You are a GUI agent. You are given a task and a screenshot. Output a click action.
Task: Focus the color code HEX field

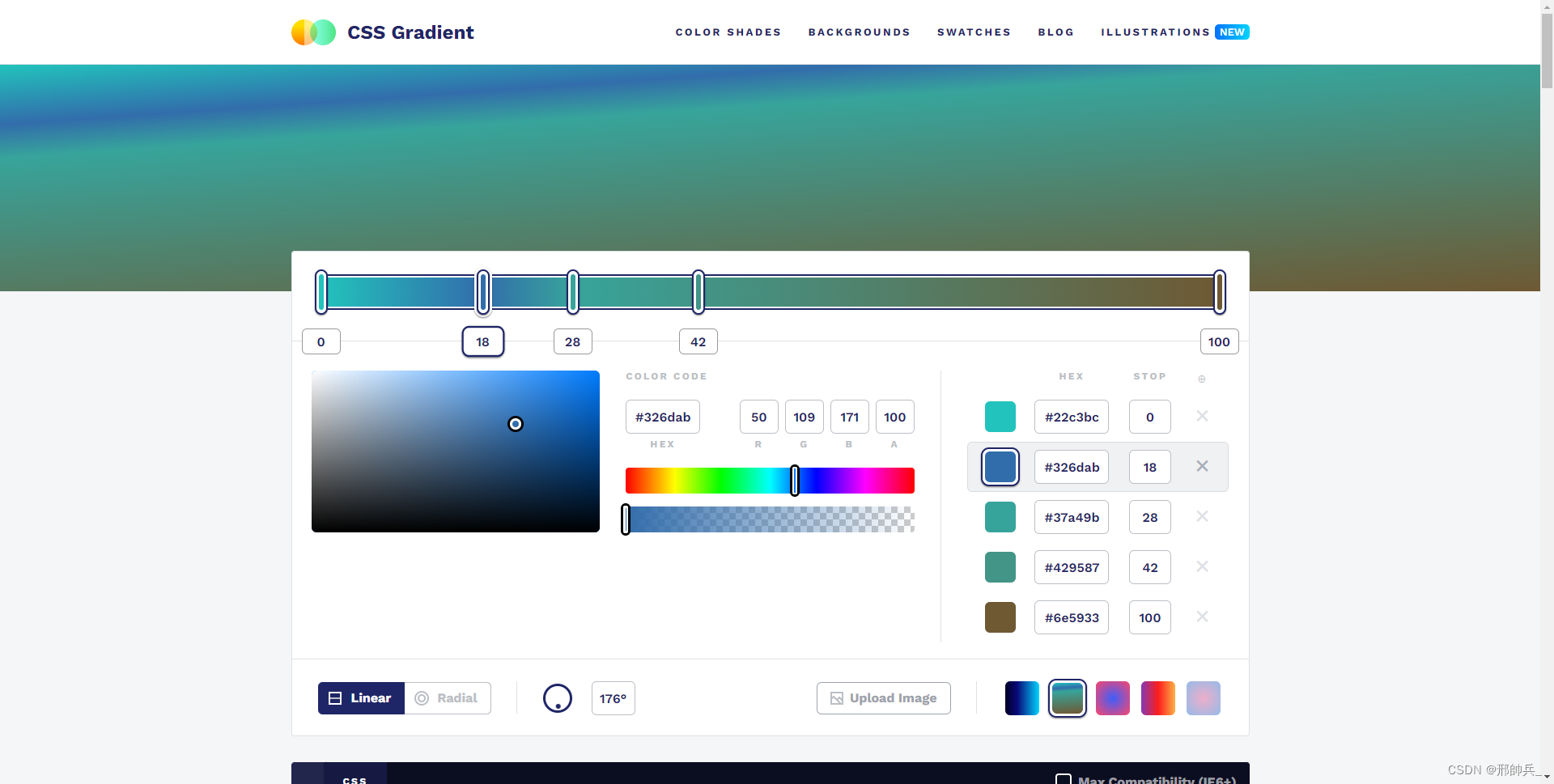(663, 417)
